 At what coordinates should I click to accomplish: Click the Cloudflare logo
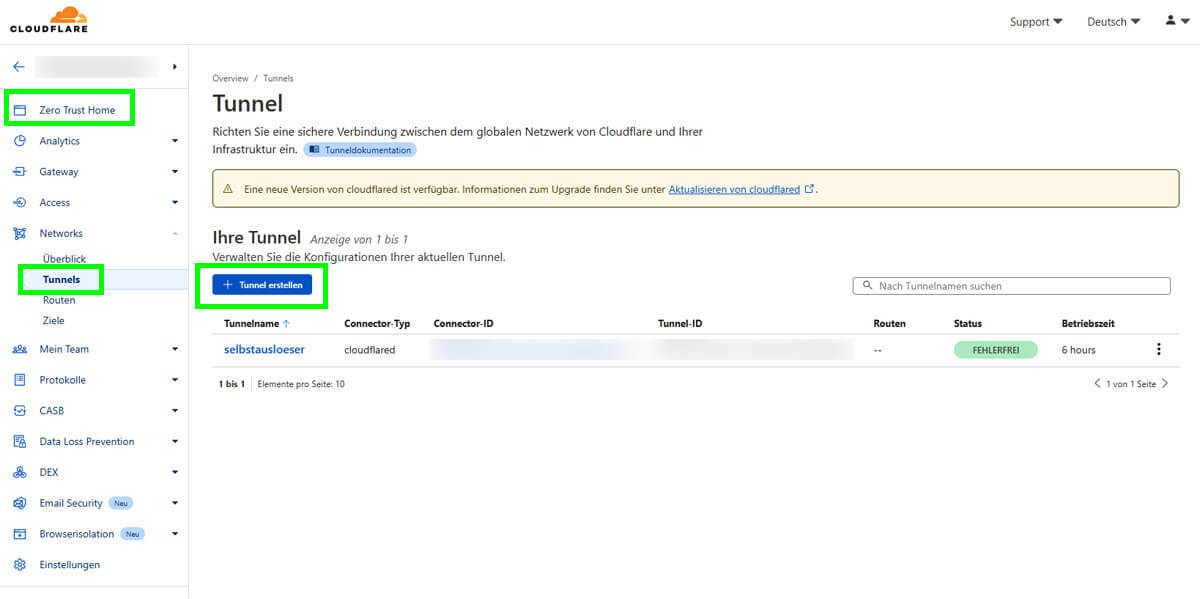[x=49, y=19]
